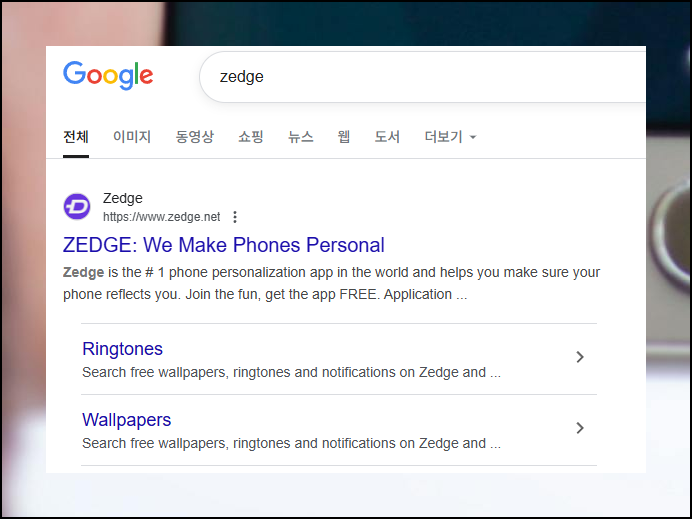Image resolution: width=692 pixels, height=519 pixels.
Task: Open the 쇼핑 tab
Action: (251, 136)
